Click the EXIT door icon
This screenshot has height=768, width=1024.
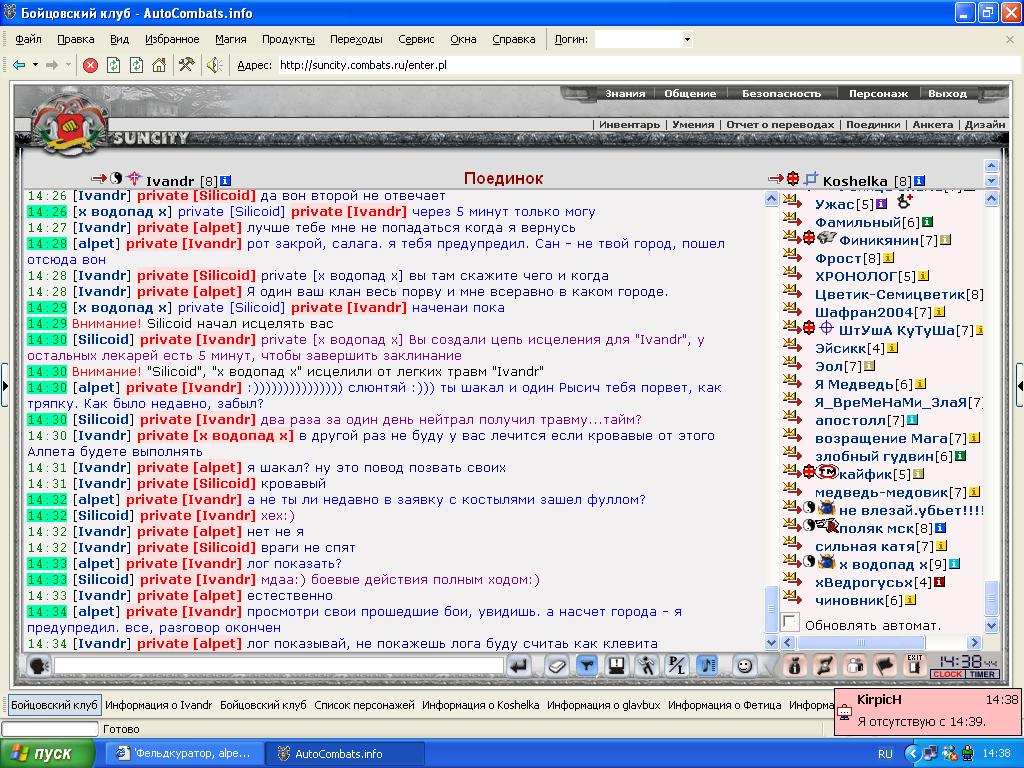[914, 665]
